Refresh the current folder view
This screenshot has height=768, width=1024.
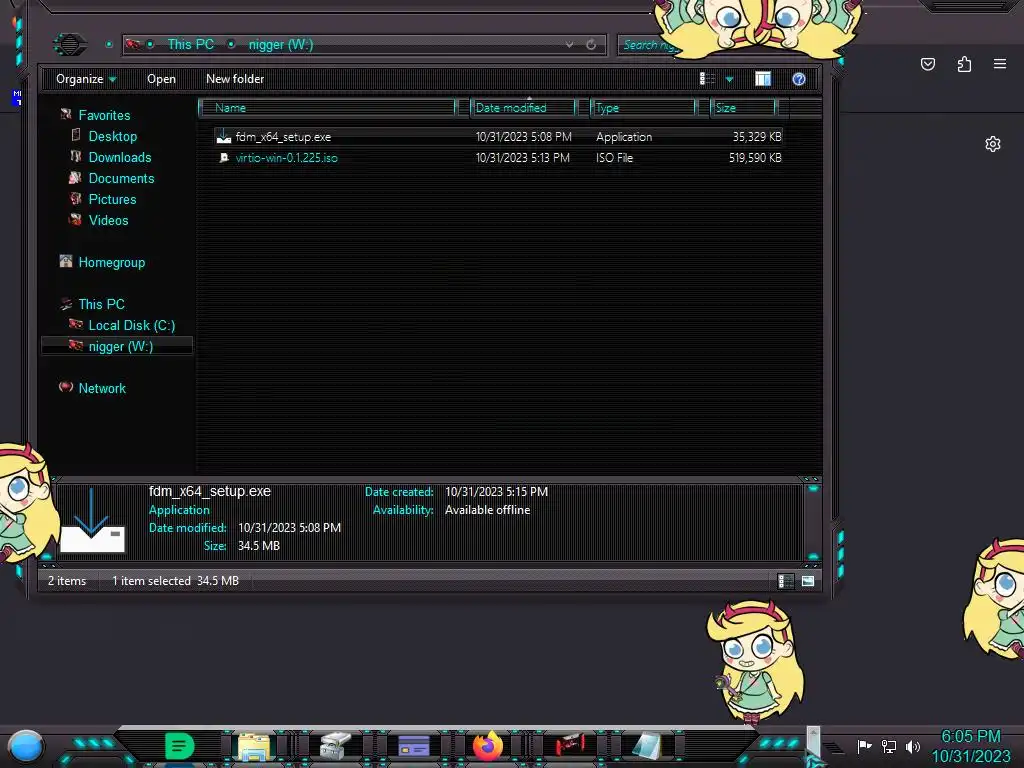click(591, 44)
